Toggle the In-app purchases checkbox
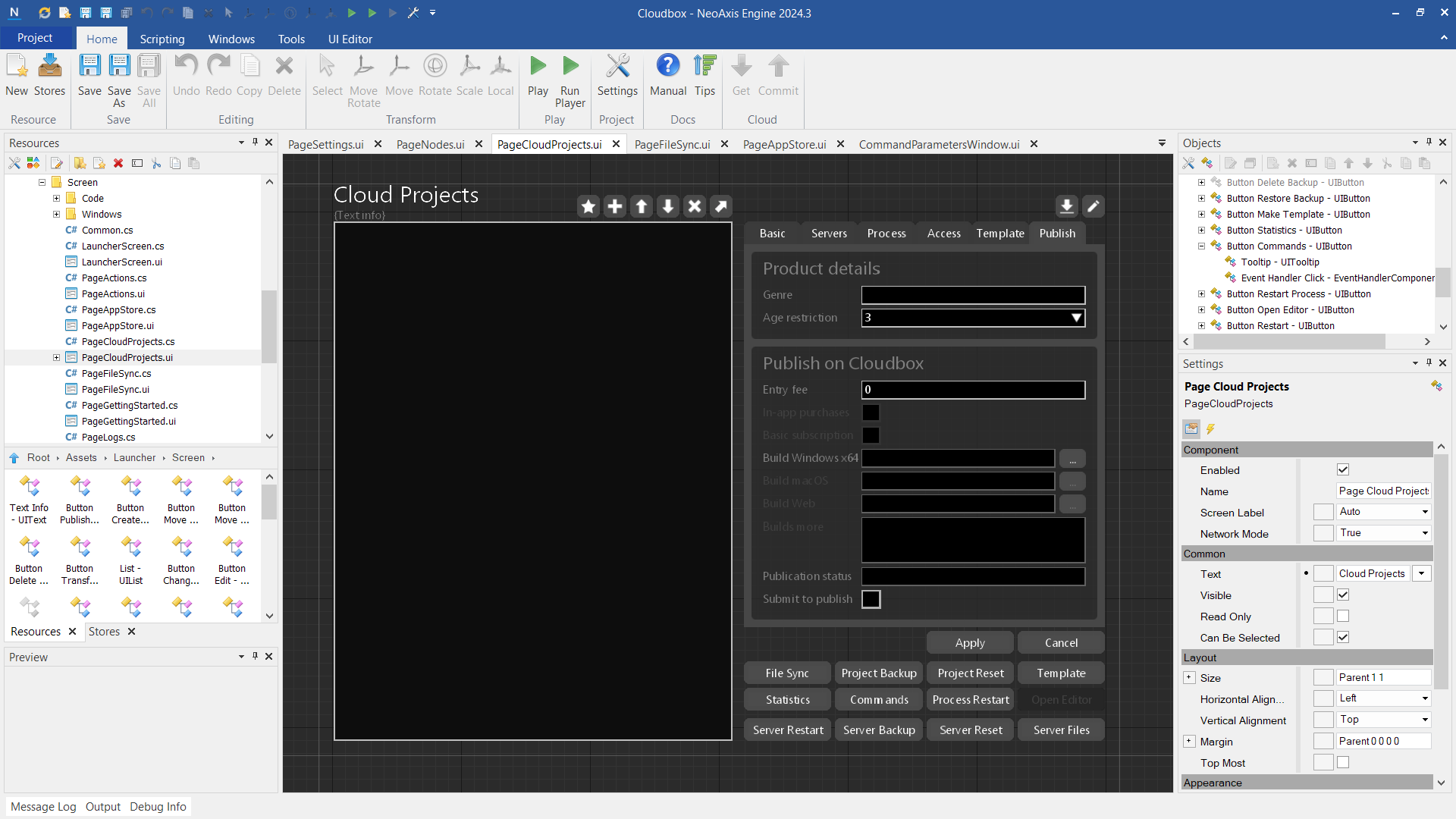 (x=871, y=413)
